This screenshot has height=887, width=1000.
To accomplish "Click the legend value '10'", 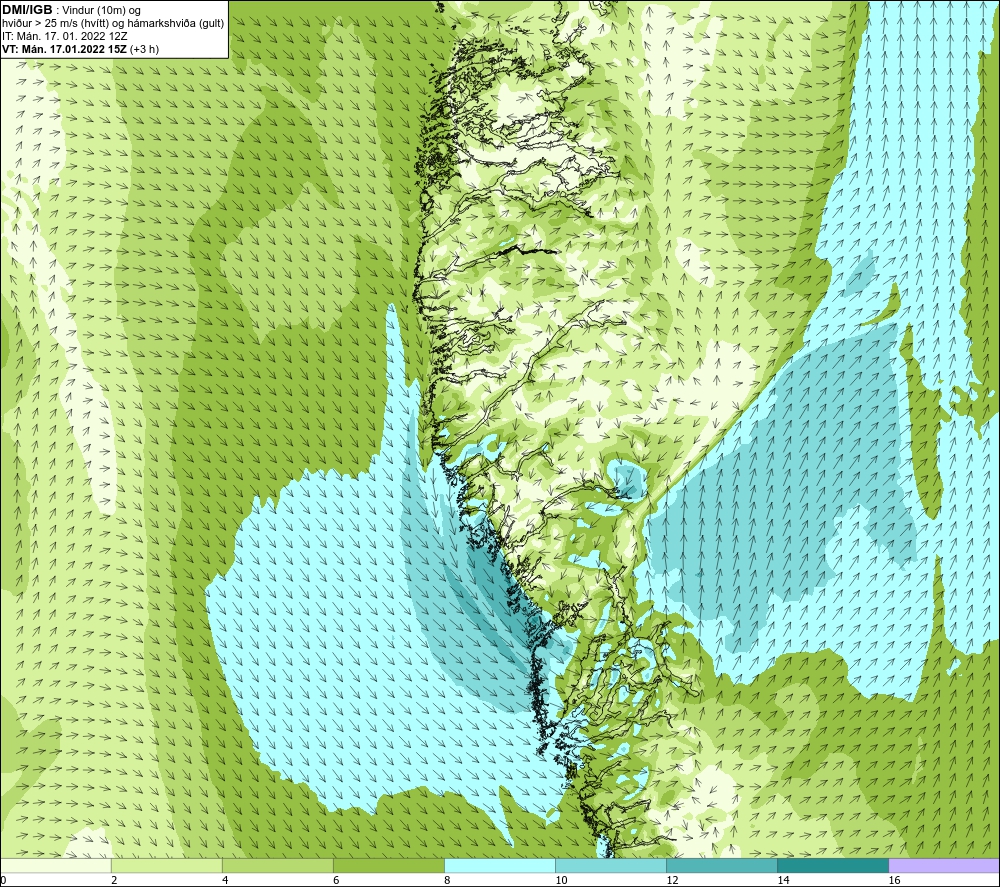I will (x=561, y=881).
